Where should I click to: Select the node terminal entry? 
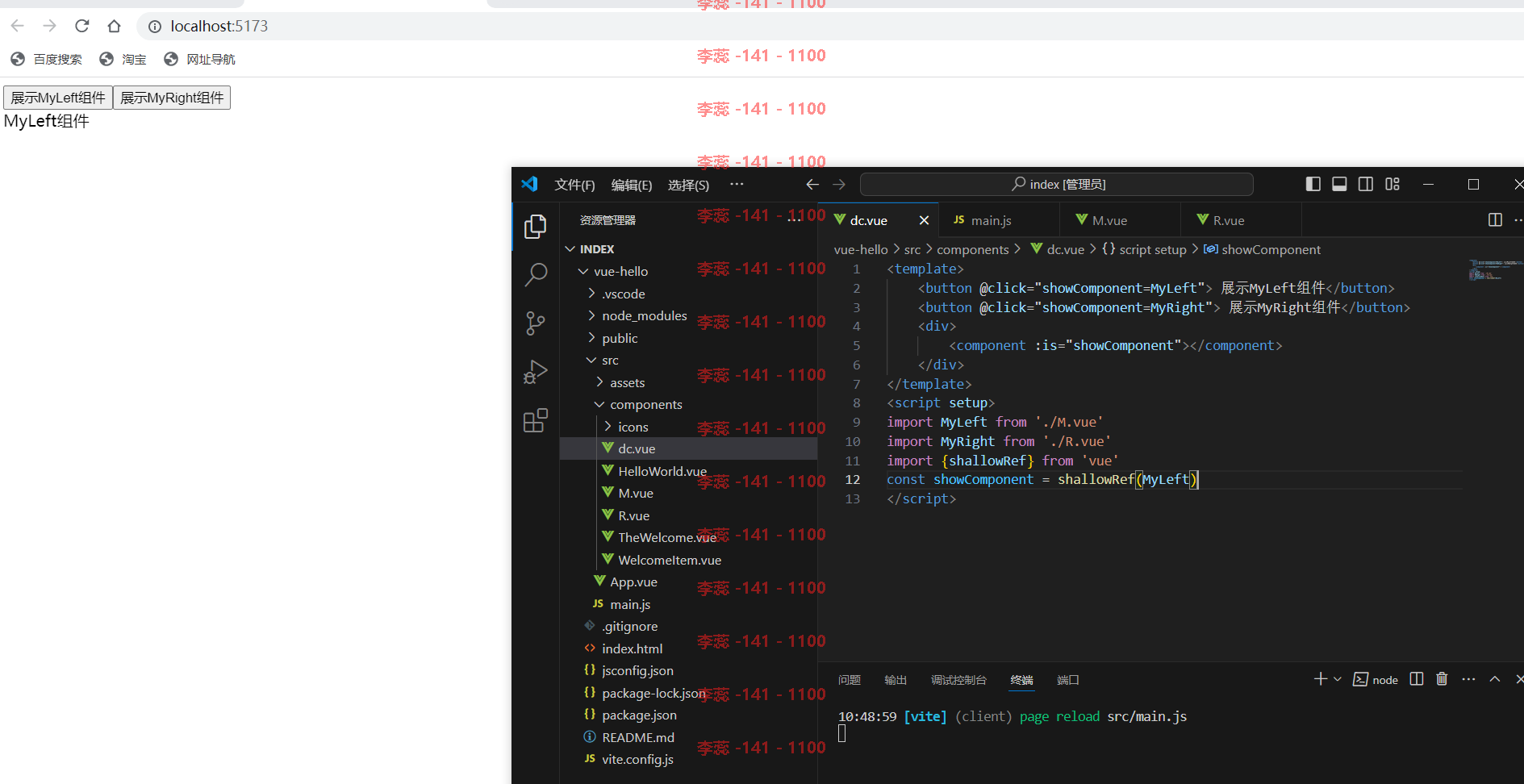[1376, 680]
